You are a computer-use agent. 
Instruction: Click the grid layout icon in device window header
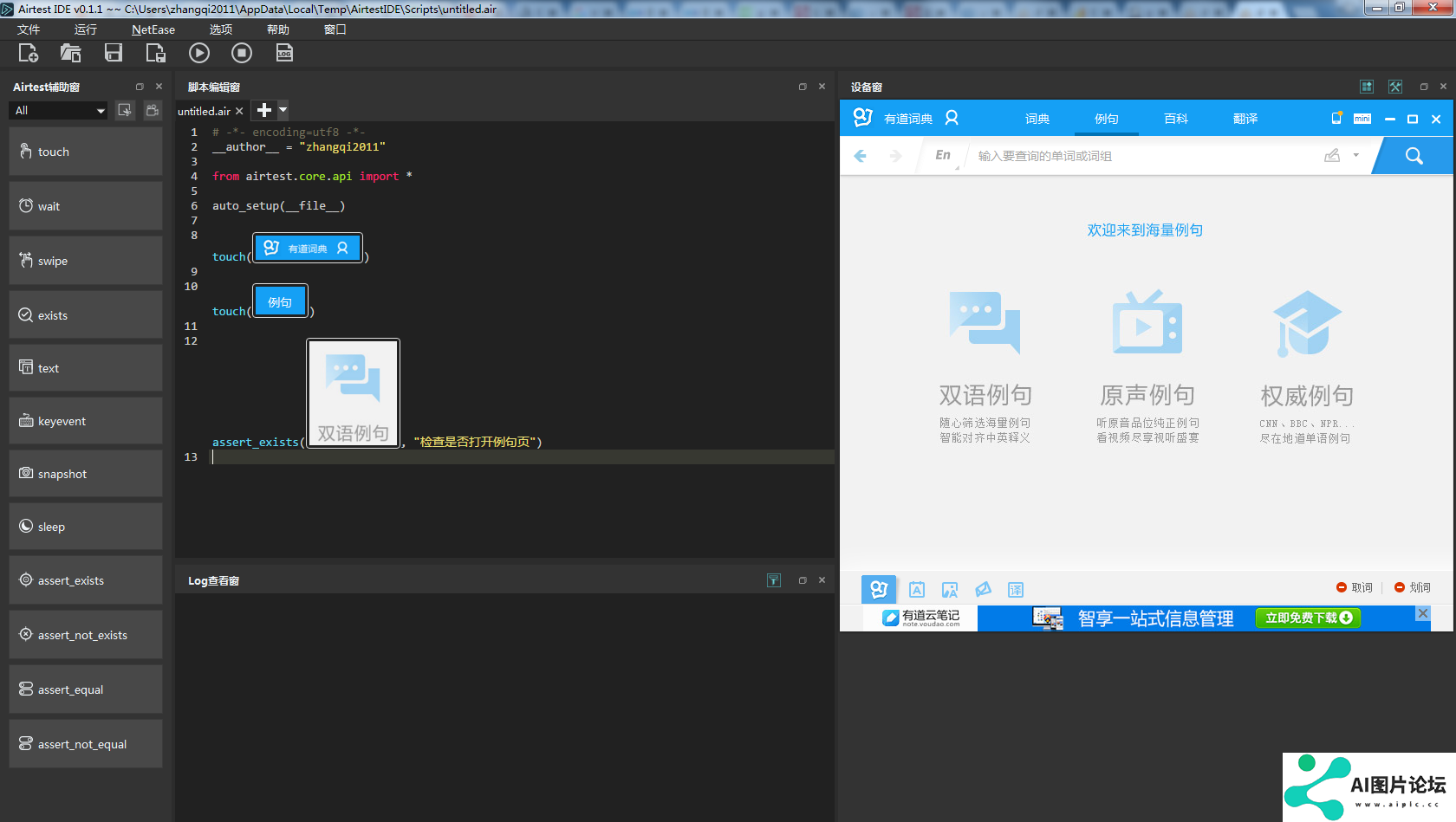tap(1367, 87)
